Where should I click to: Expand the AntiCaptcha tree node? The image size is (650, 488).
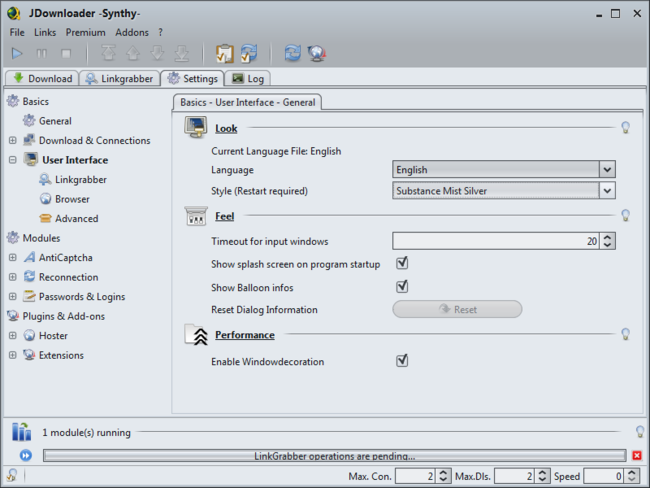13,257
